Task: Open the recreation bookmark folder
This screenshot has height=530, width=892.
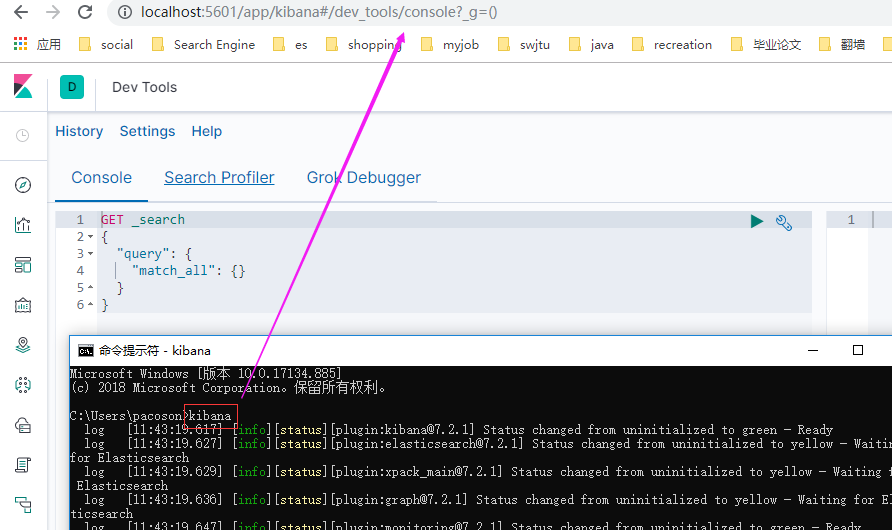Action: tap(672, 44)
